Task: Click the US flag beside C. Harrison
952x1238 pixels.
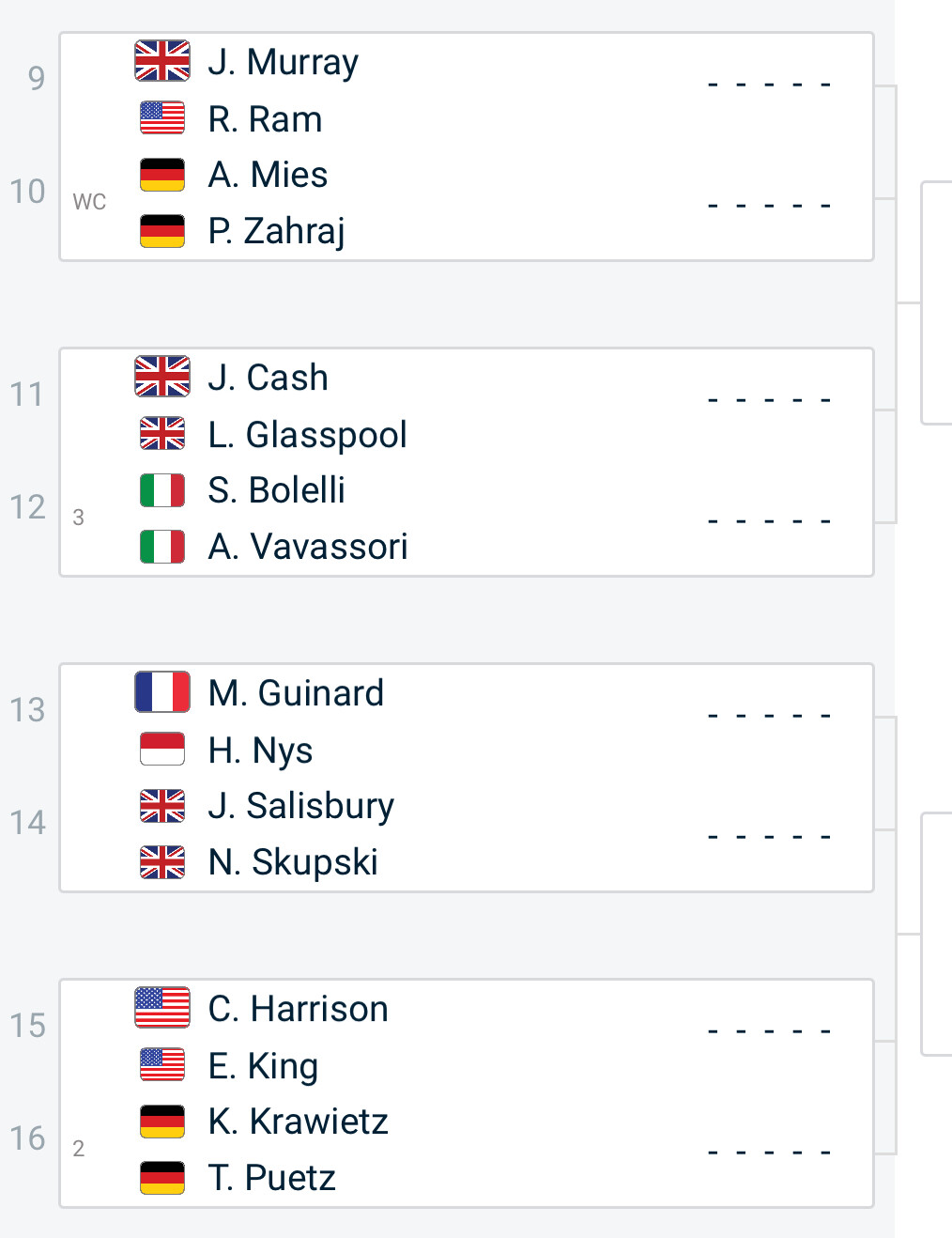Action: point(162,1008)
